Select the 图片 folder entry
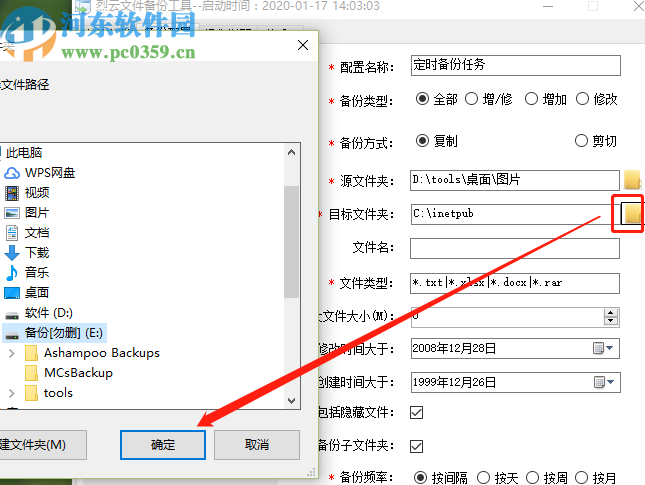645x485 pixels. [27, 213]
